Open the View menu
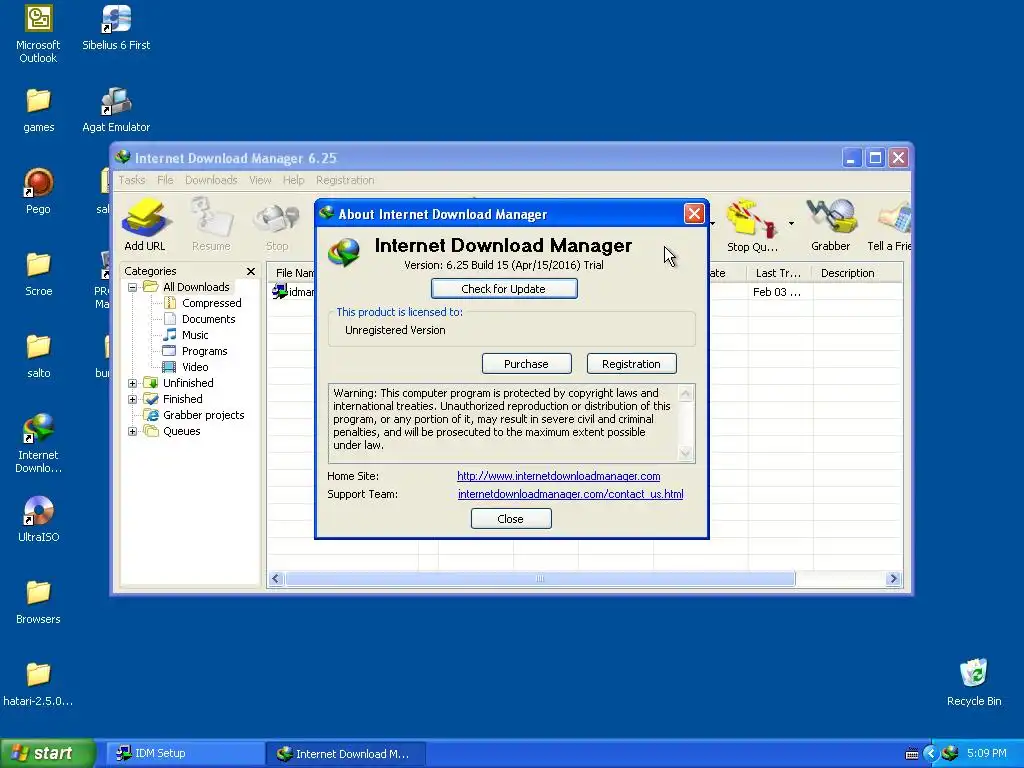 tap(260, 180)
